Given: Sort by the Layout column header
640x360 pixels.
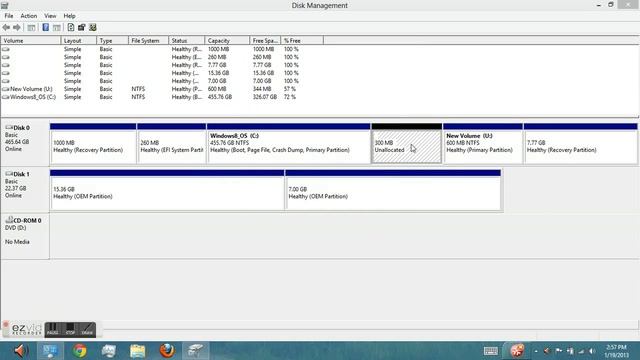Looking at the screenshot, I should click(79, 41).
